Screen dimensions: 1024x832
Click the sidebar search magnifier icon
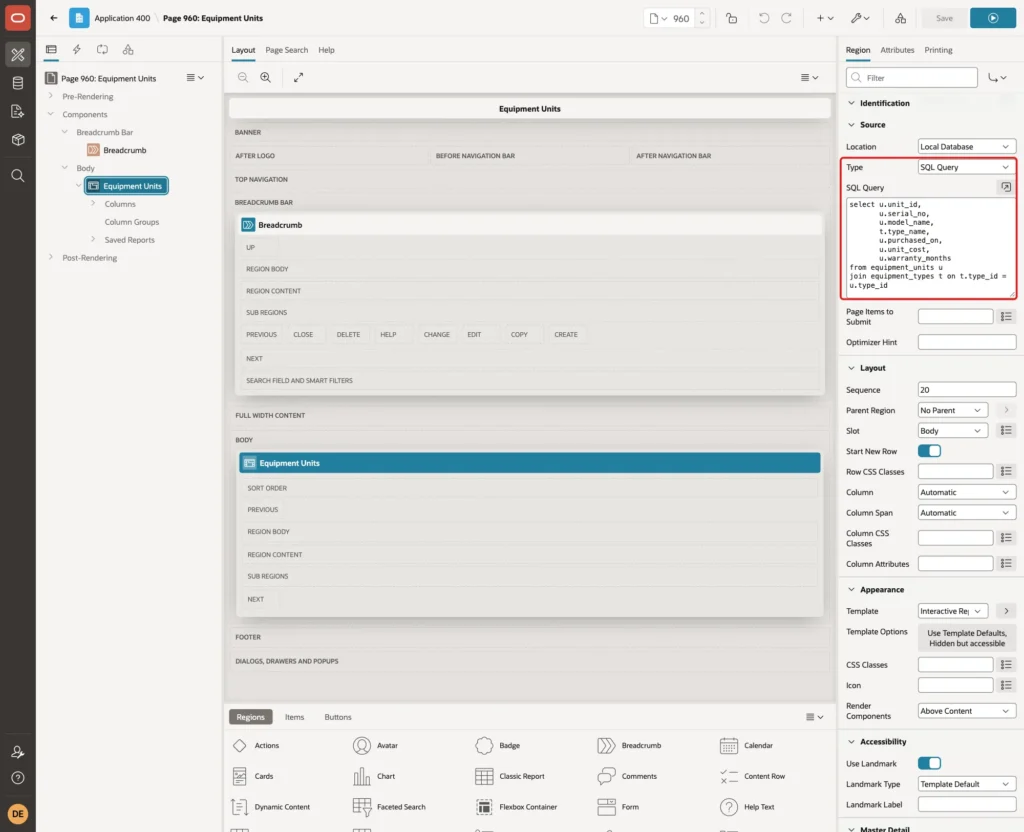(x=18, y=176)
